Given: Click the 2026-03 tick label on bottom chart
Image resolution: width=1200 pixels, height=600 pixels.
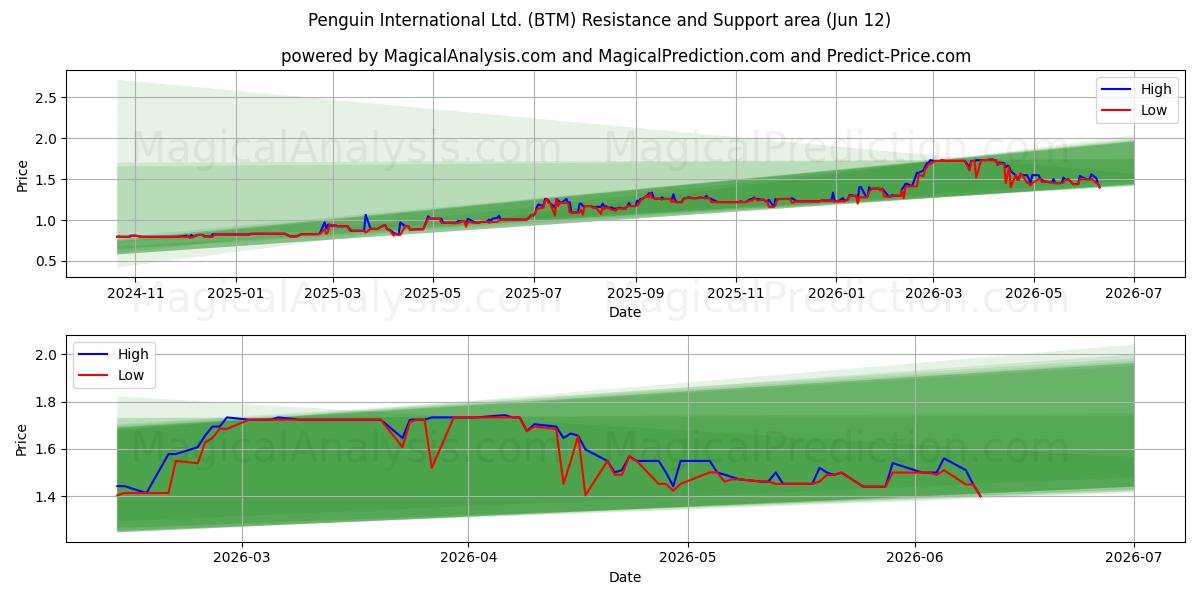Looking at the screenshot, I should (x=243, y=559).
